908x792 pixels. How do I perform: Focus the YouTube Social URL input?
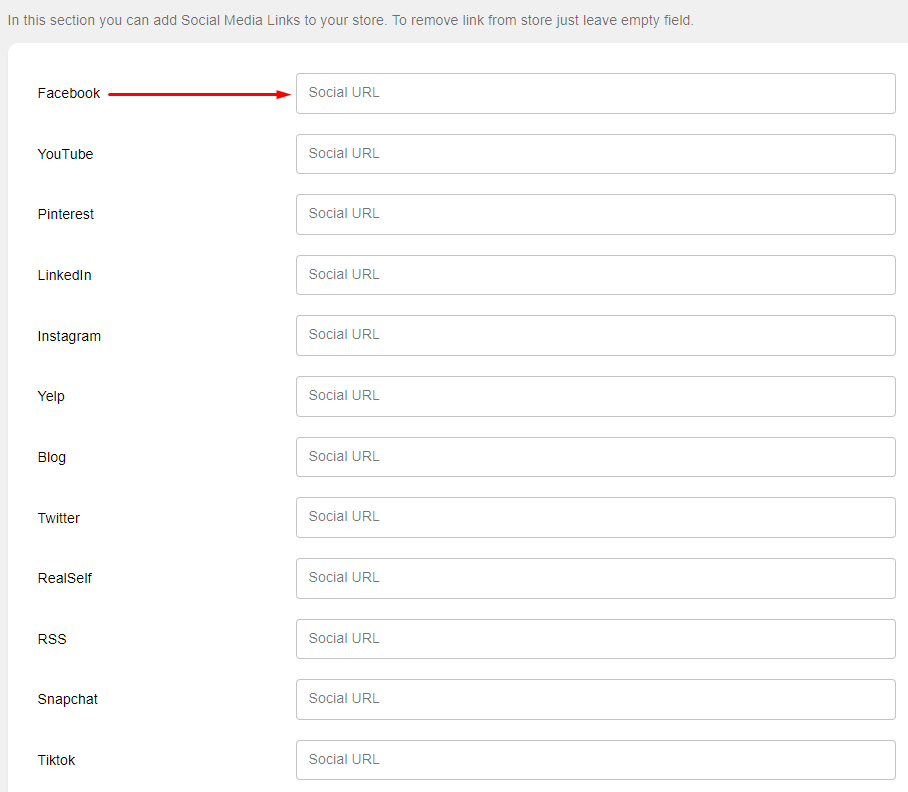coord(596,154)
